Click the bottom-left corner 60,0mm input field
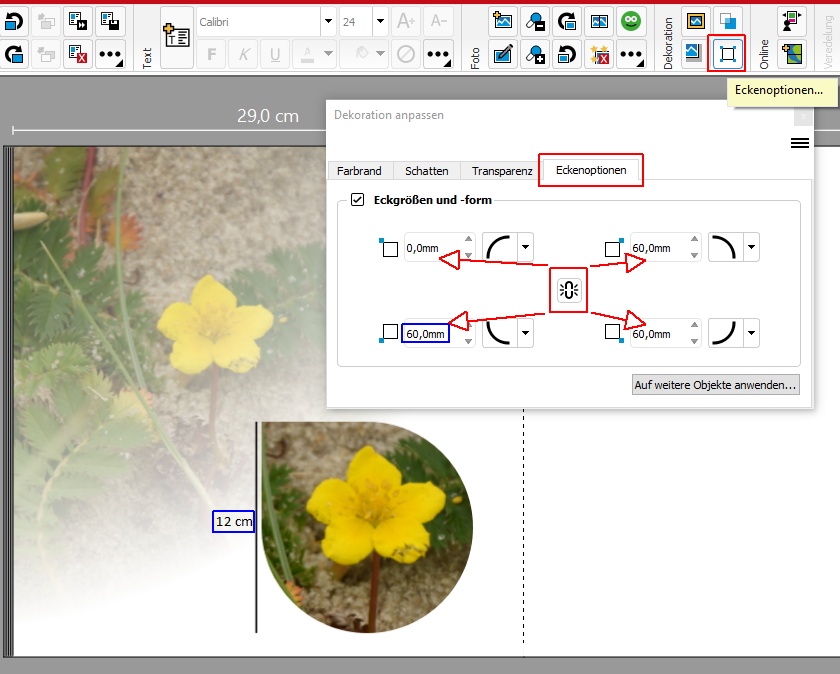This screenshot has height=674, width=840. tap(425, 334)
